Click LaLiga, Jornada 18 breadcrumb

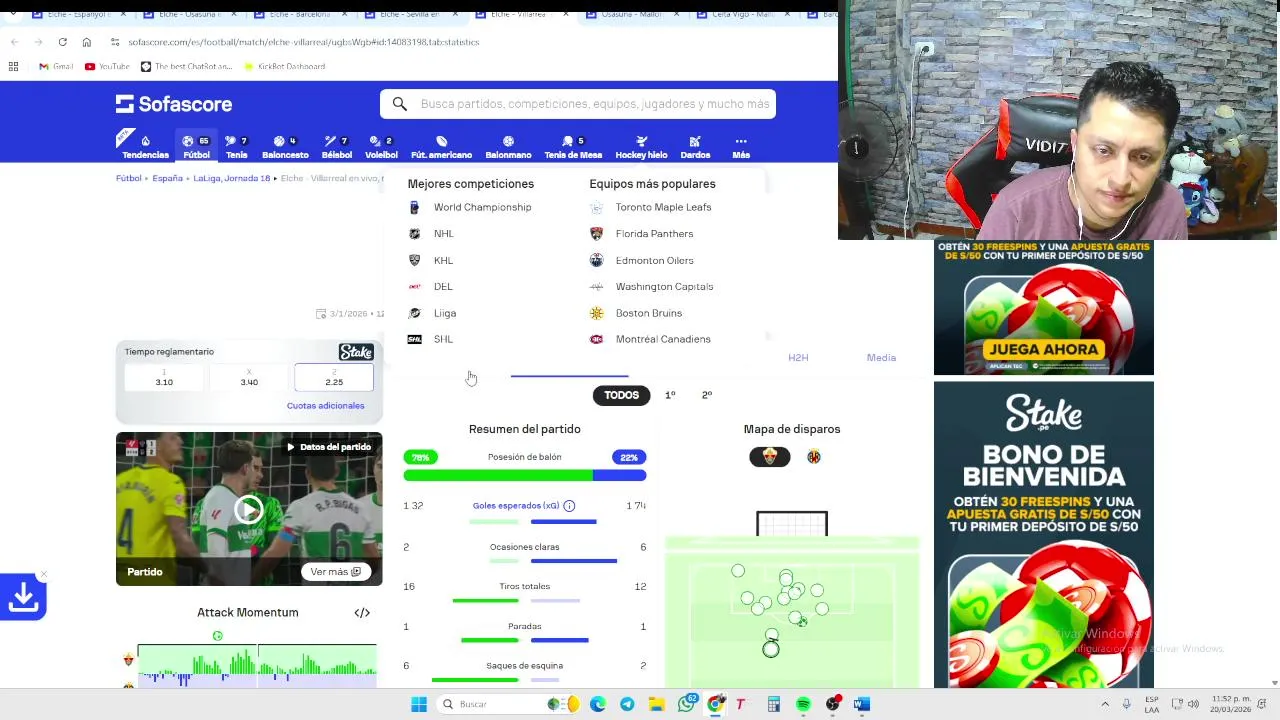point(232,178)
